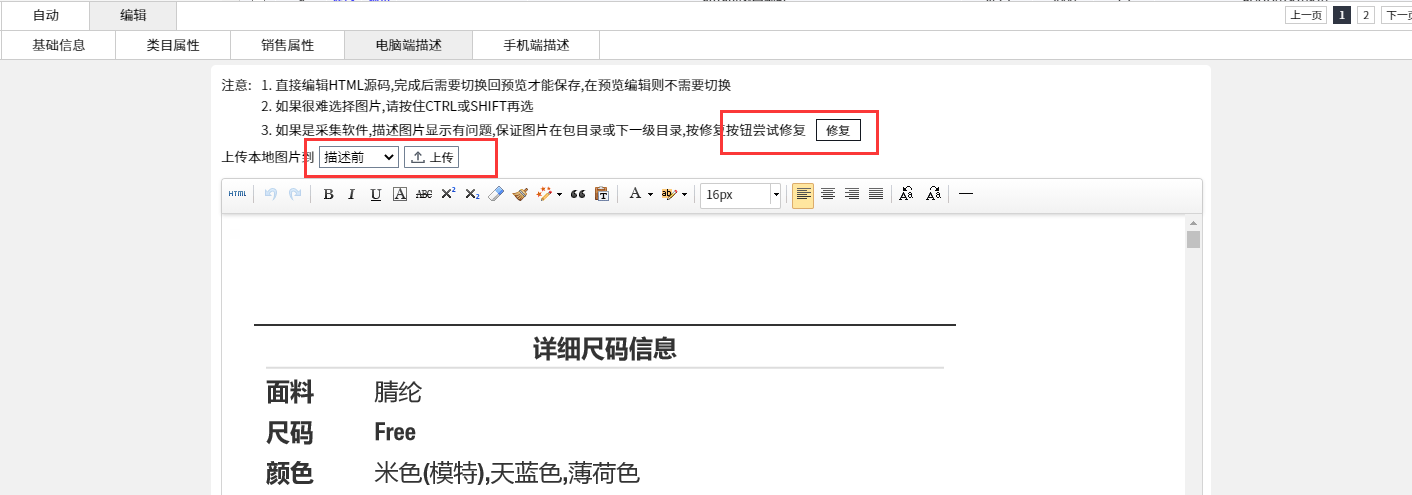Apply strikethrough to text
The image size is (1412, 495).
point(423,195)
